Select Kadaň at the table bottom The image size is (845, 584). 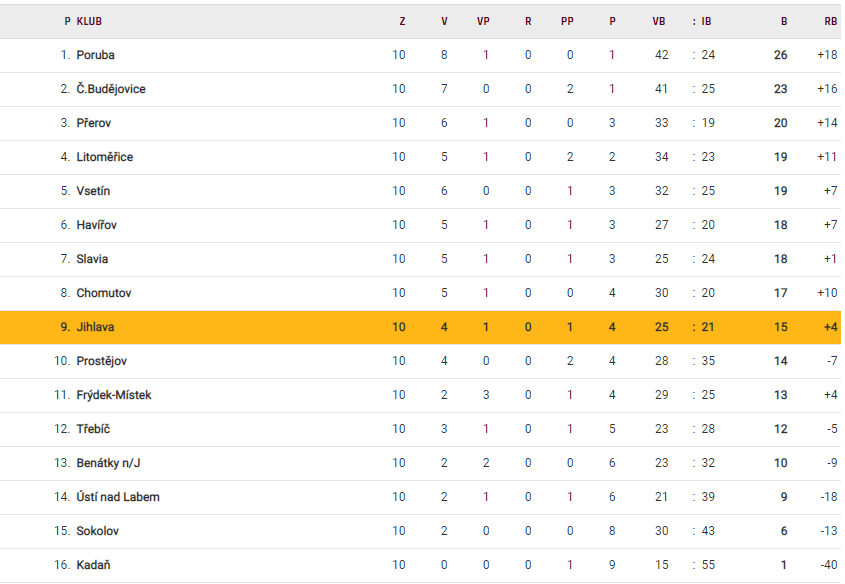(93, 565)
